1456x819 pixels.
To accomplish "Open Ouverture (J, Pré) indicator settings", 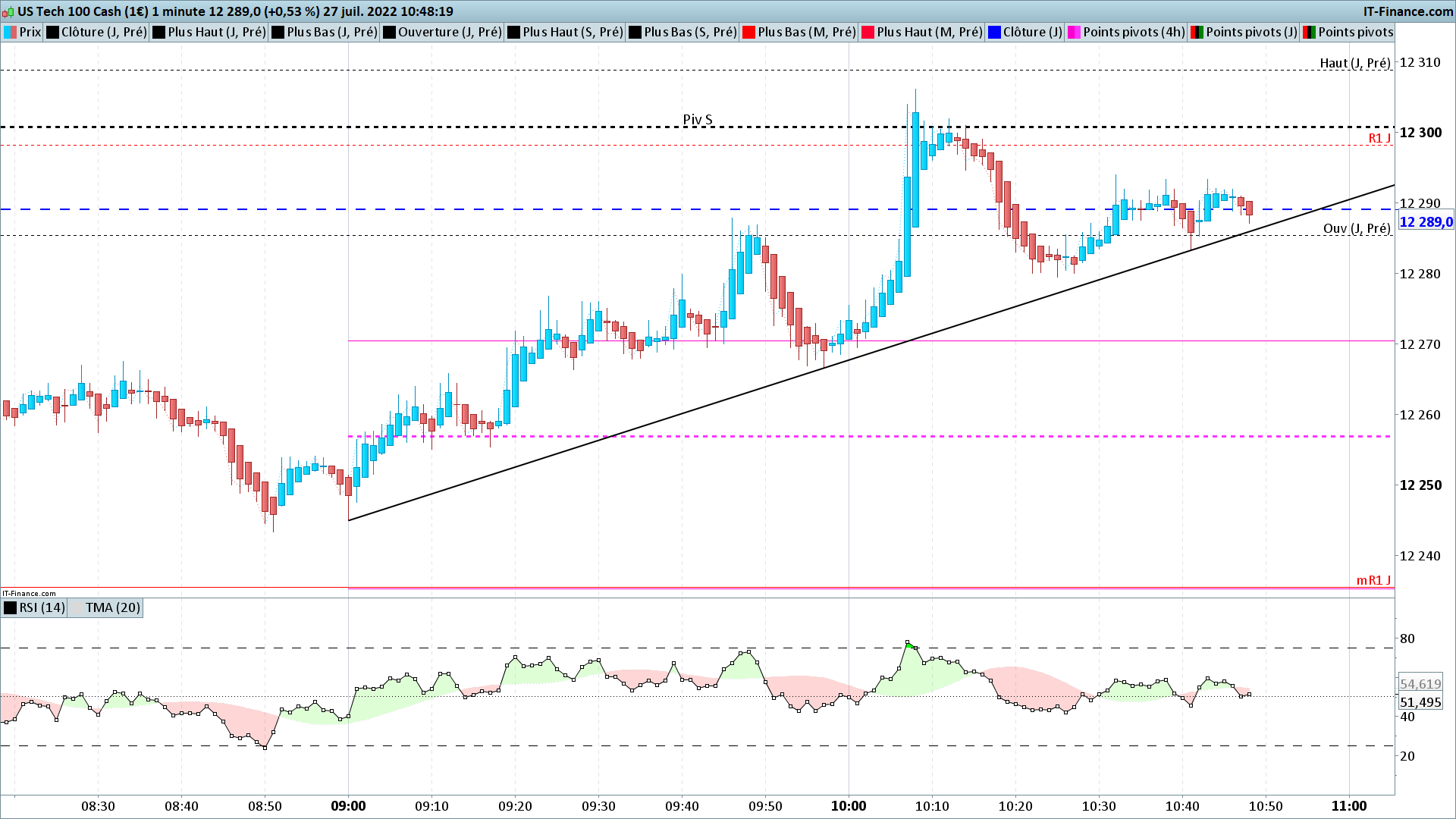I will coord(449,32).
